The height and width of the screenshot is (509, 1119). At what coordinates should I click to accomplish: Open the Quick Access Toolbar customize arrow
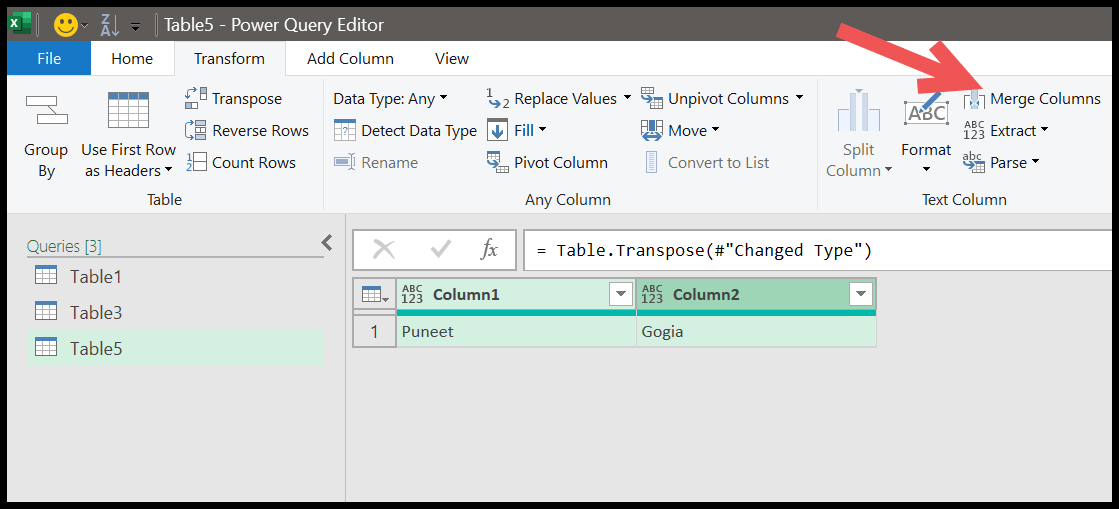click(136, 27)
